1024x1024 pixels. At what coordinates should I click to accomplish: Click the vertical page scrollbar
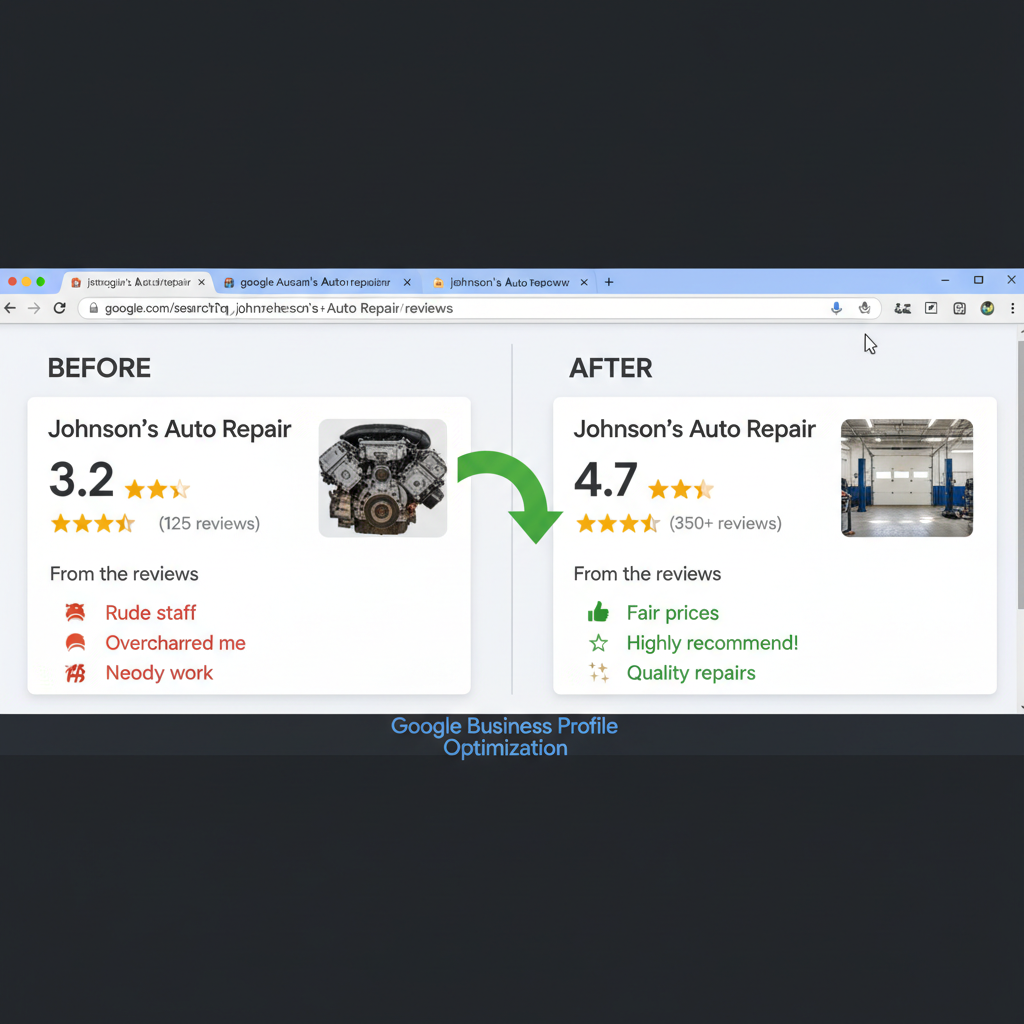(x=1020, y=473)
